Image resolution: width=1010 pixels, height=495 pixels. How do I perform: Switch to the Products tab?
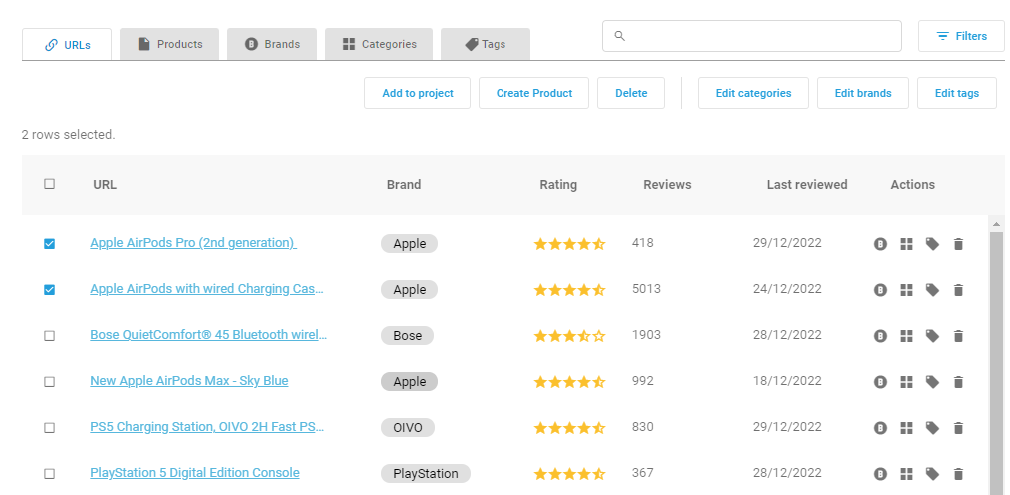(x=169, y=44)
